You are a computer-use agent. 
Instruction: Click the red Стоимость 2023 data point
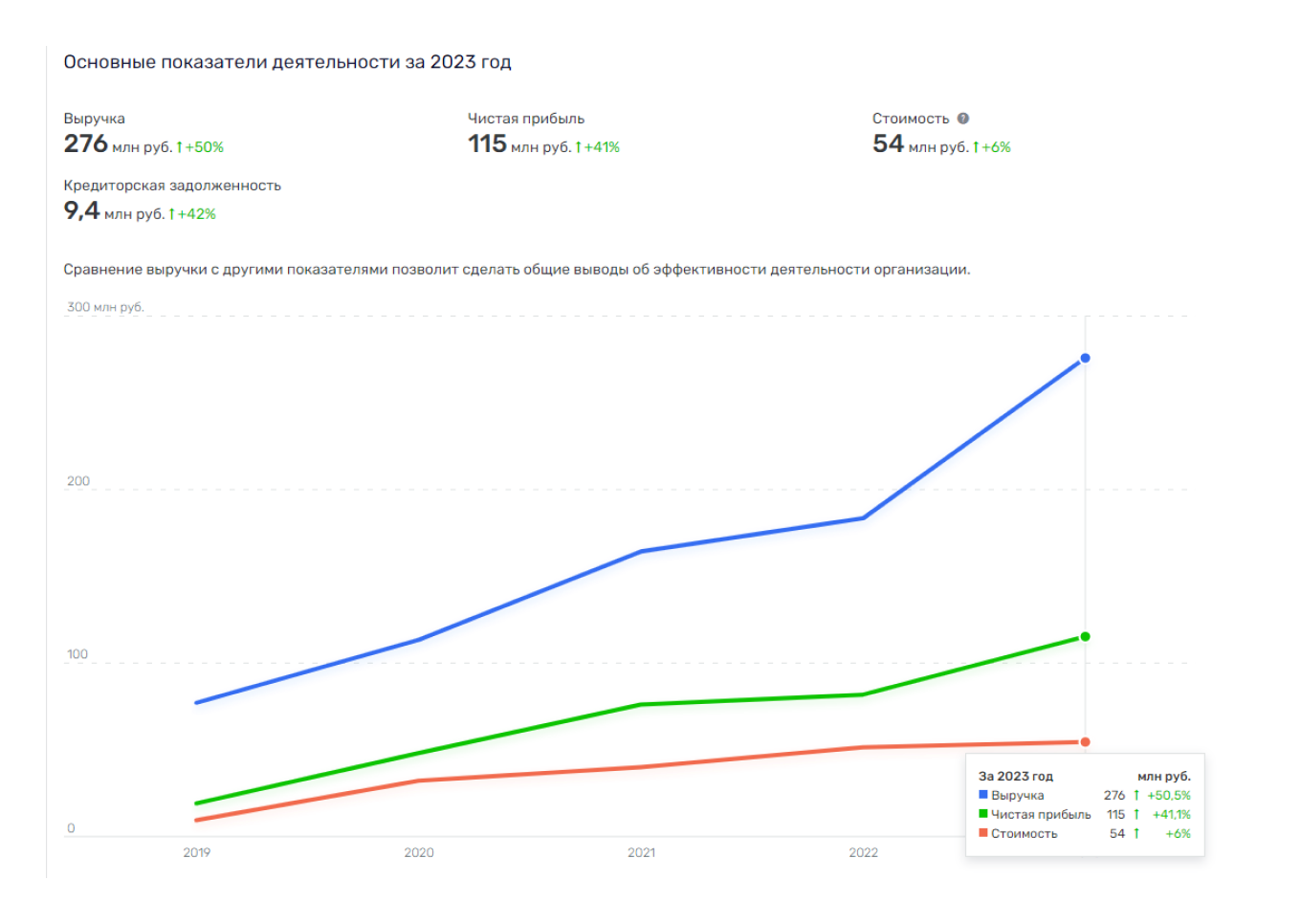point(1085,742)
